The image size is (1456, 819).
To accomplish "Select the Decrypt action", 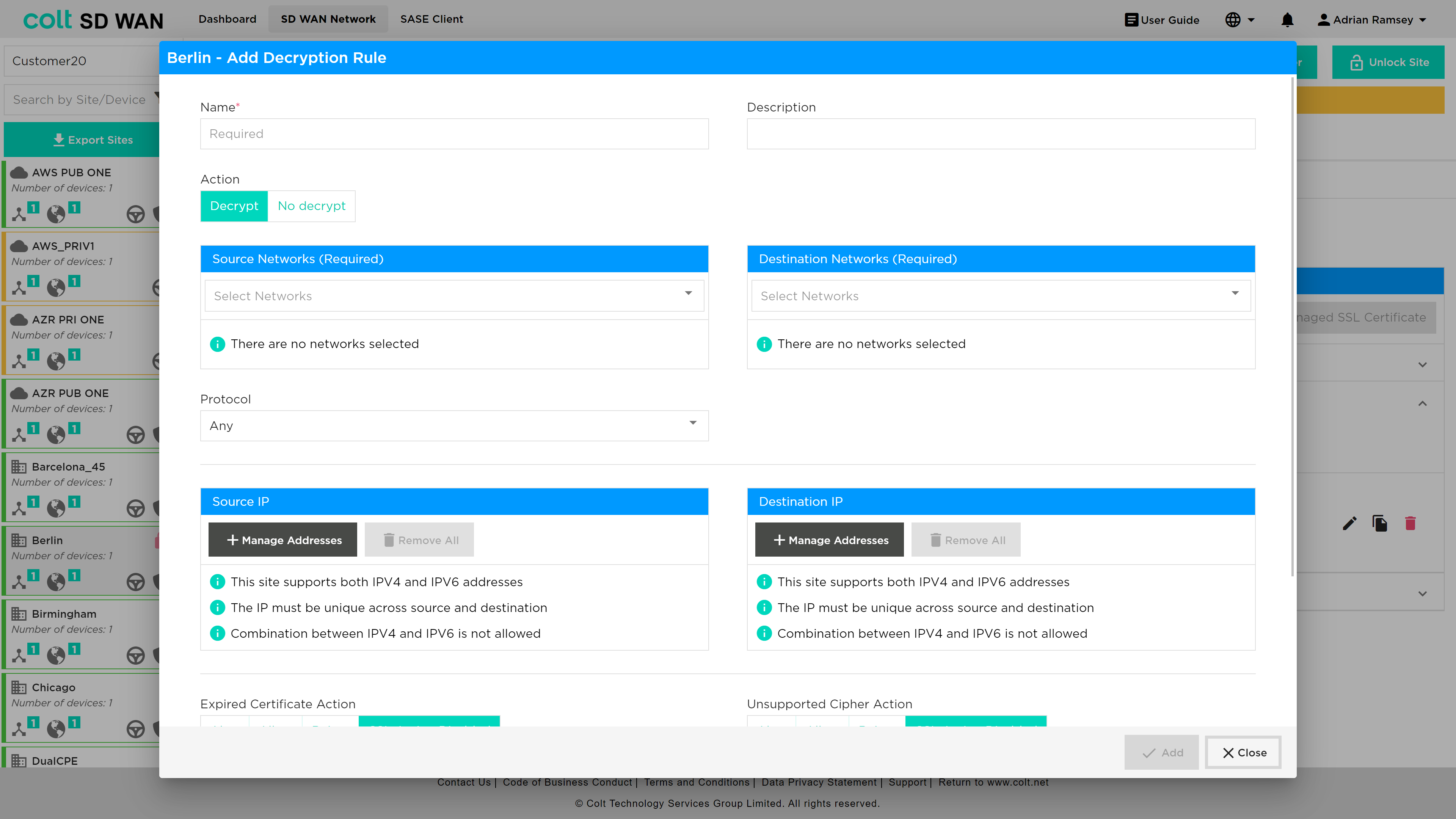I will [234, 206].
